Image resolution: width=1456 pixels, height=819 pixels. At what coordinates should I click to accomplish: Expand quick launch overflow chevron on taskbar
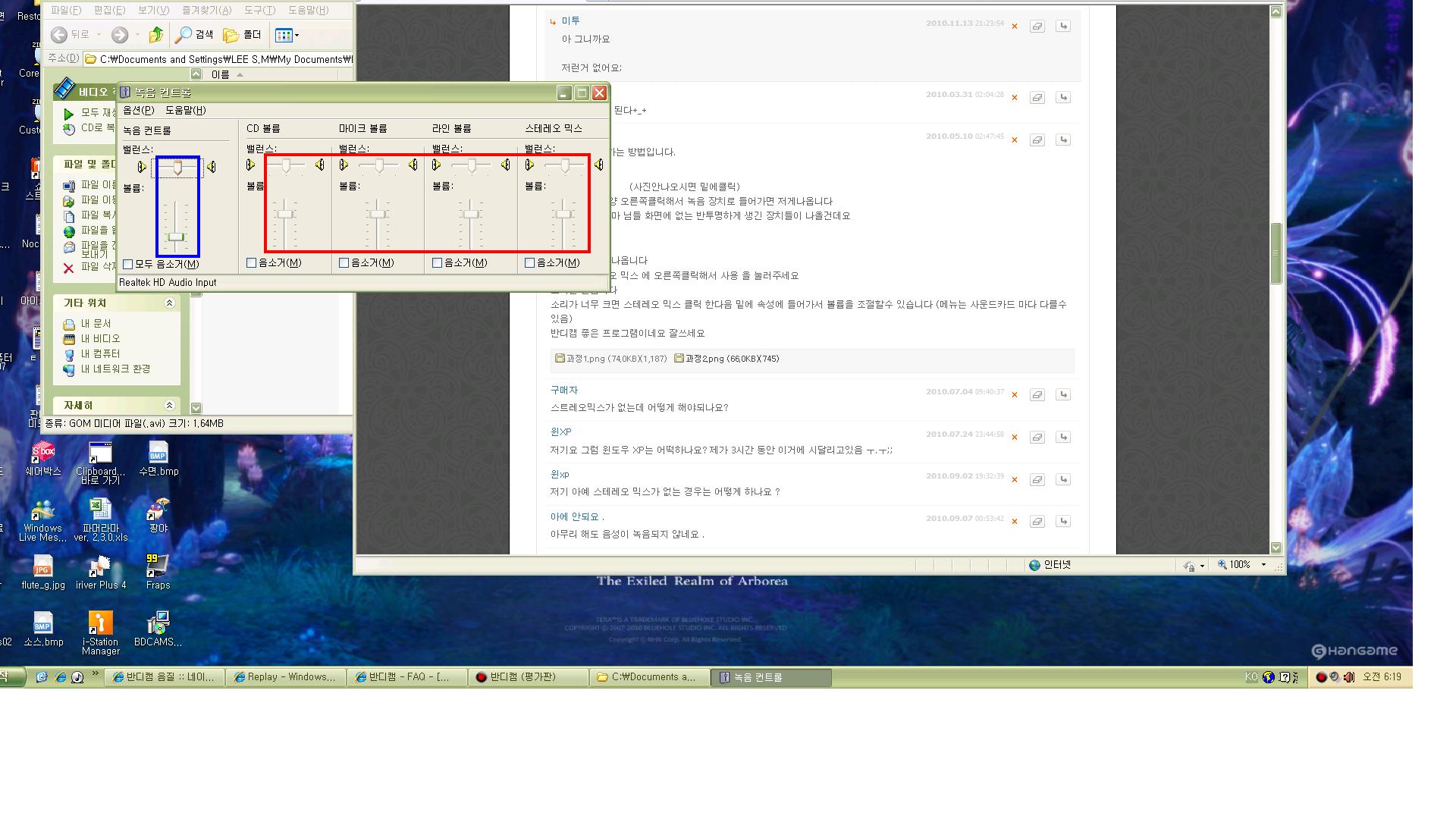click(x=96, y=673)
